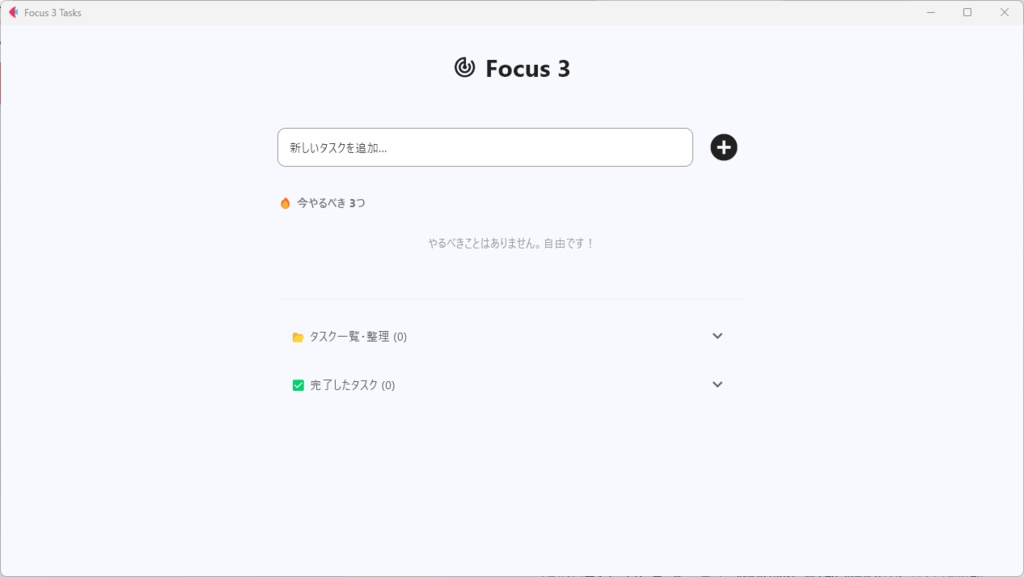Expand the タスク一覧・整理 section chevron
This screenshot has height=577, width=1024.
(x=717, y=336)
